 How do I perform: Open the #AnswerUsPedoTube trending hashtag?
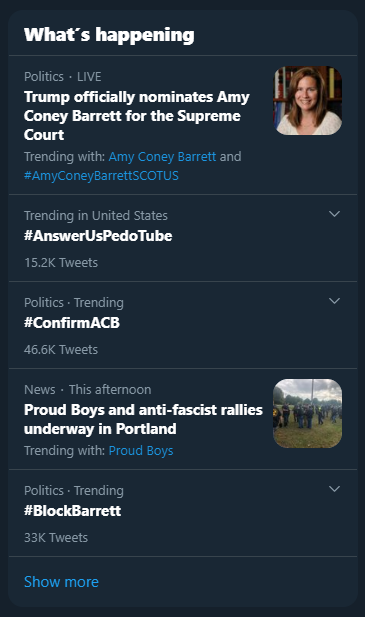pyautogui.click(x=98, y=236)
